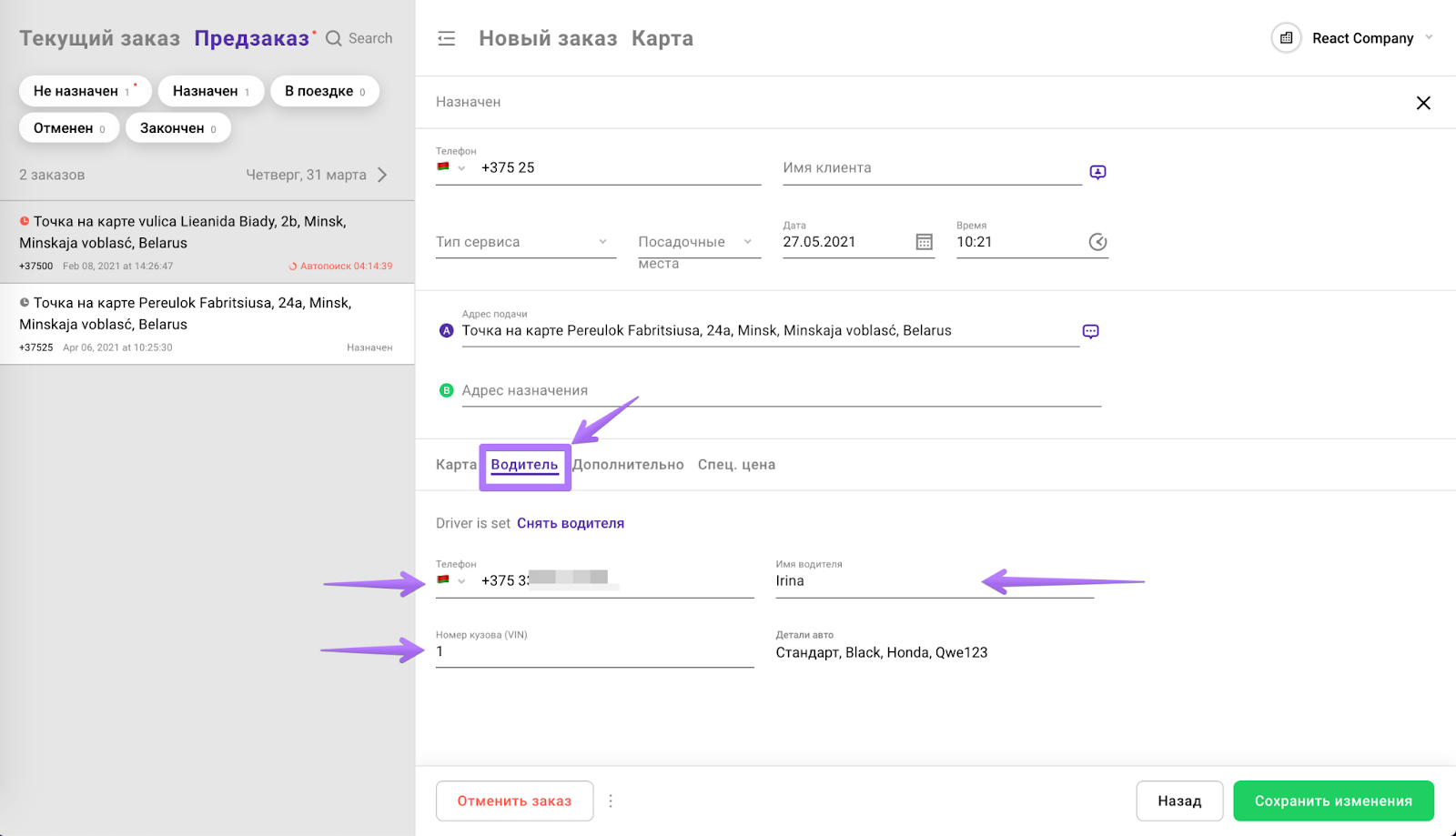Expand the 'Тип сервиса' dropdown

(x=525, y=242)
